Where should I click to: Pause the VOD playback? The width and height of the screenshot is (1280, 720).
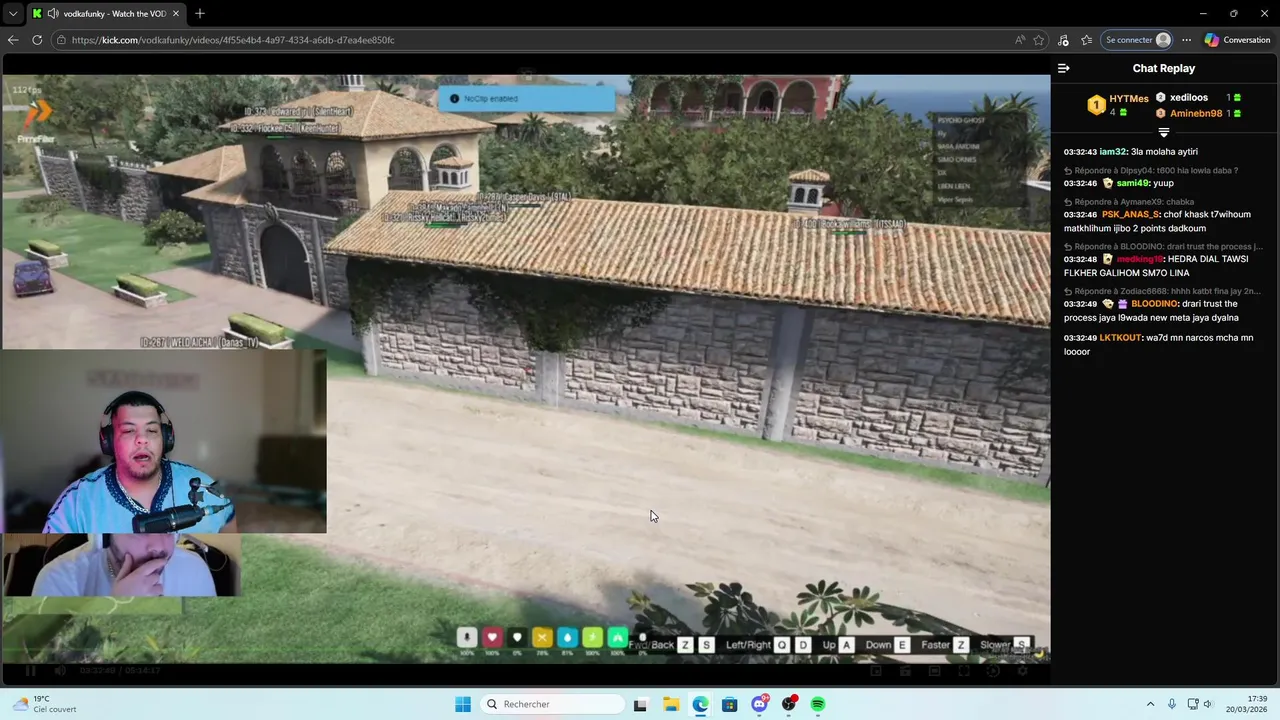(x=31, y=671)
